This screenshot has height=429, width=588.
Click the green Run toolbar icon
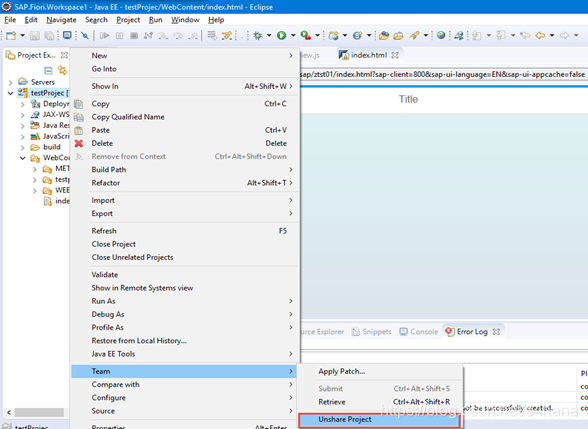point(281,36)
